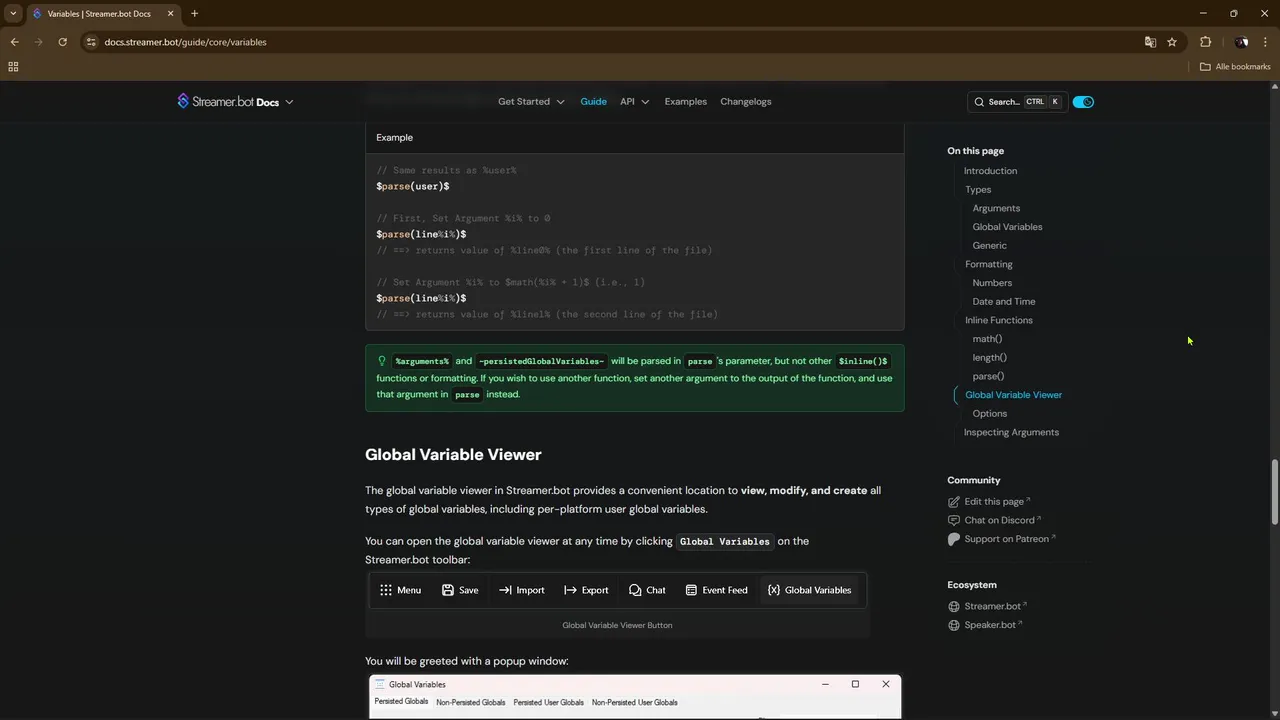
Task: Click the Save icon in toolbar image
Action: click(x=448, y=590)
